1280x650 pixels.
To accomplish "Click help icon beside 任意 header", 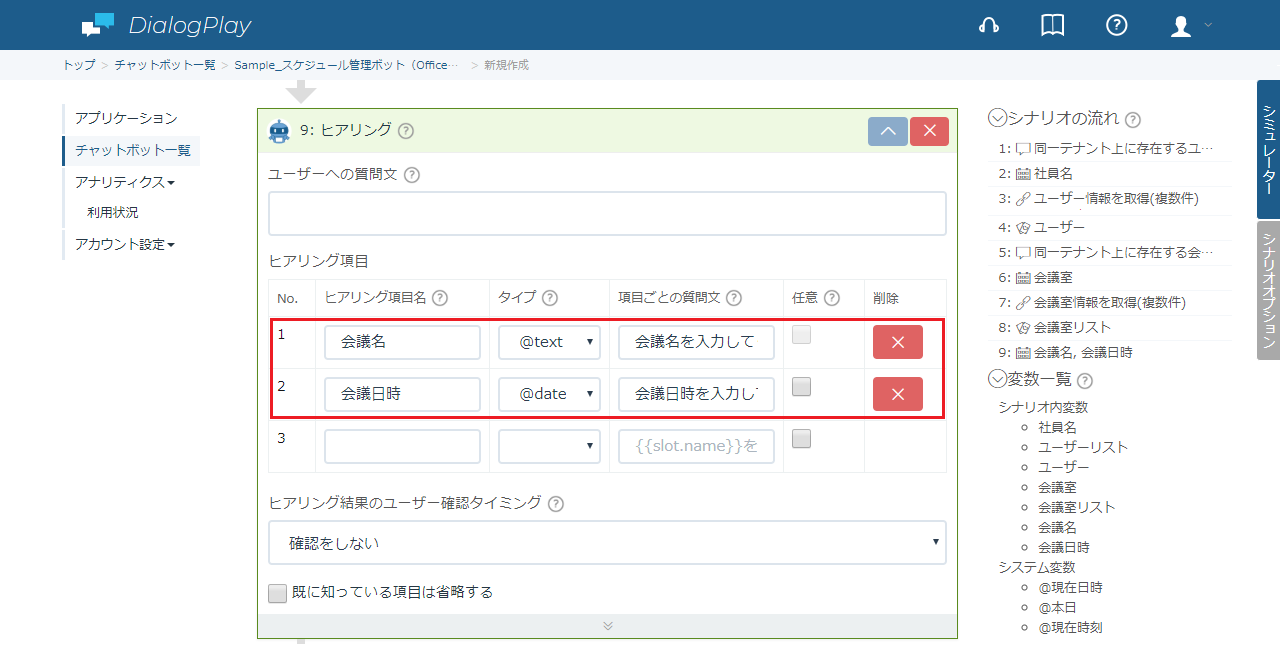I will point(831,298).
